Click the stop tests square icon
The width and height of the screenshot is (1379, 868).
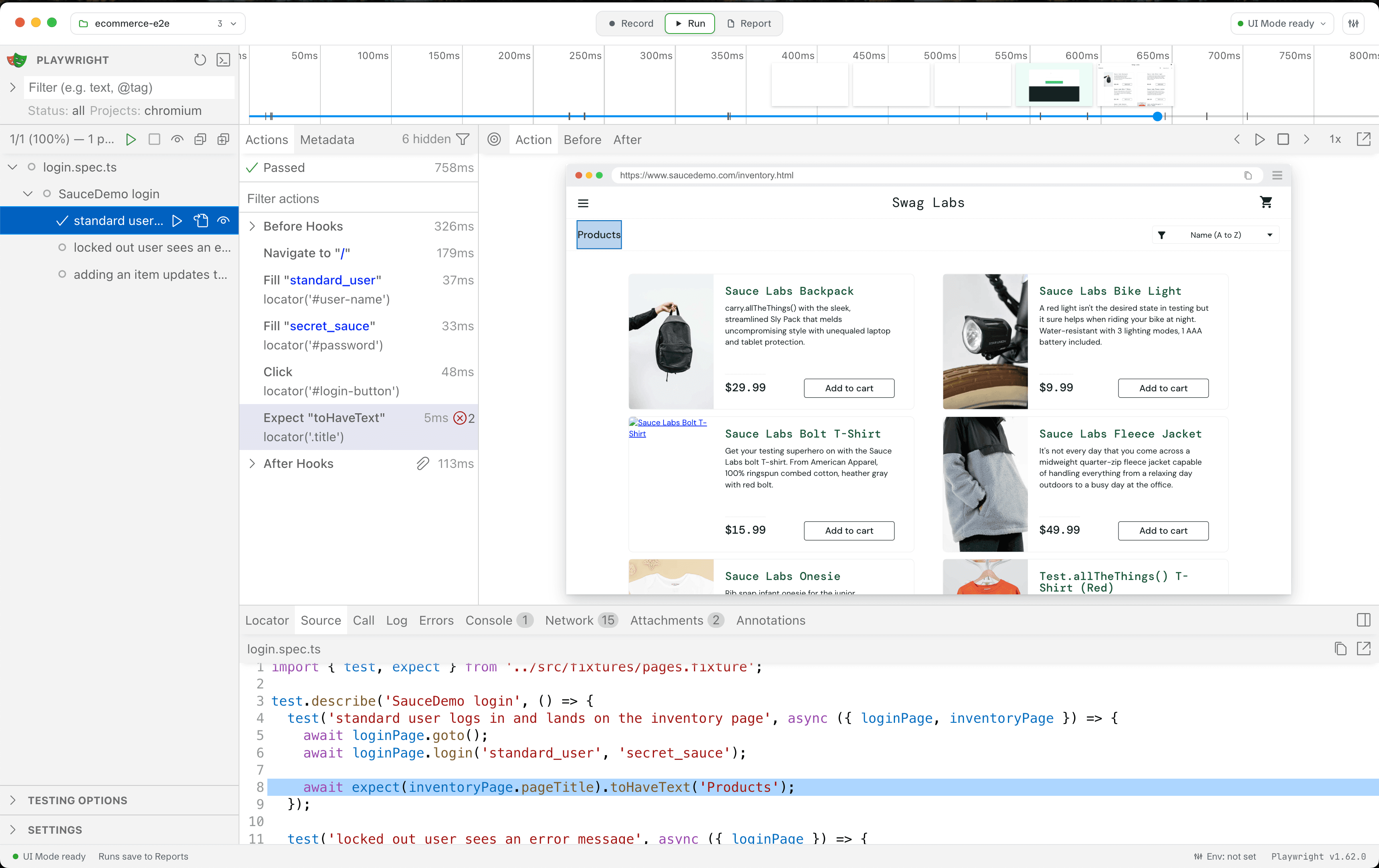(154, 139)
